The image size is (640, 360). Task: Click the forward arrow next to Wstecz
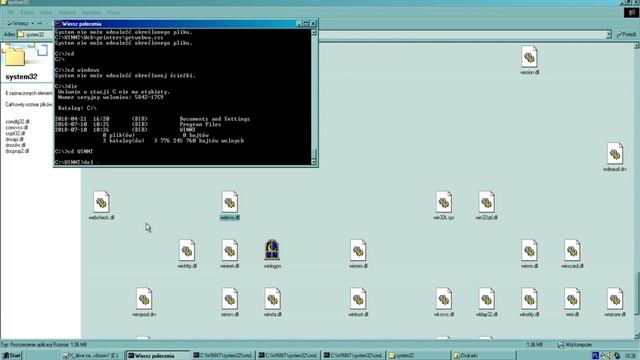click(x=40, y=23)
